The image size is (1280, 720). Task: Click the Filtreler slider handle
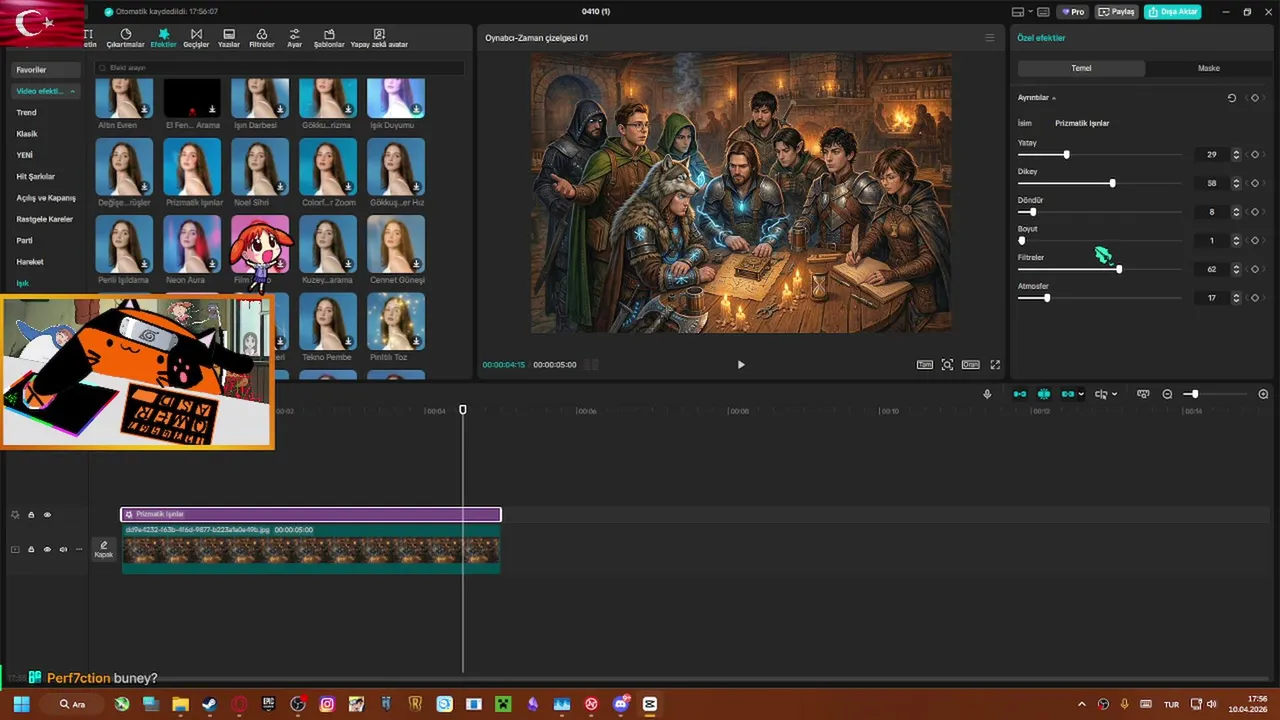click(1119, 269)
